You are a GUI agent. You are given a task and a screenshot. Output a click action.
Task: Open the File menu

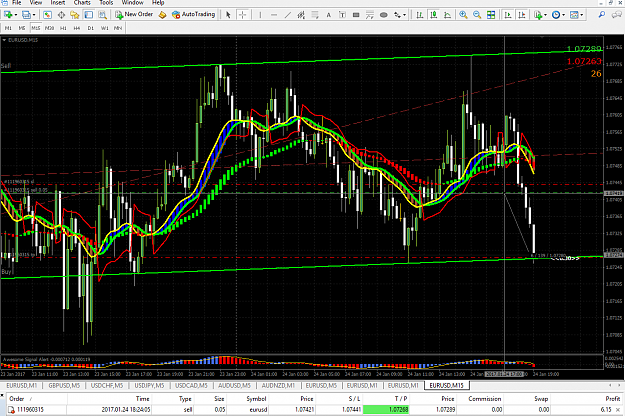pos(17,3)
